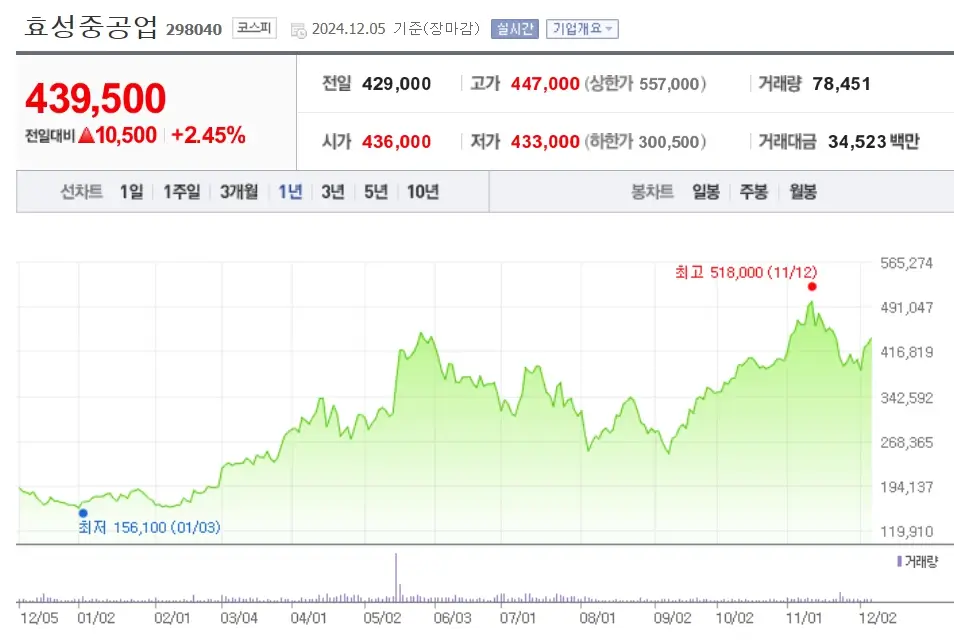Click the 고가 447,000 value
Image resolution: width=954 pixels, height=642 pixels.
545,84
